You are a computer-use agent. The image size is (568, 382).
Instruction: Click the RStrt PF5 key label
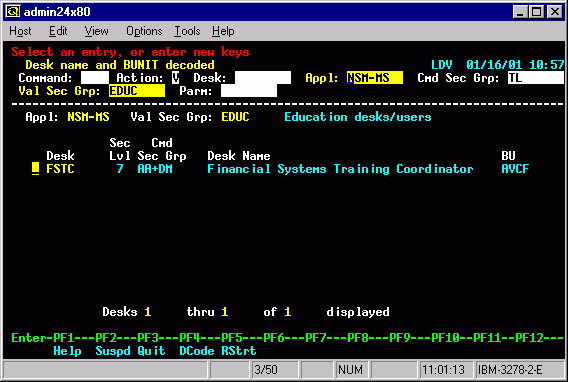pos(239,351)
